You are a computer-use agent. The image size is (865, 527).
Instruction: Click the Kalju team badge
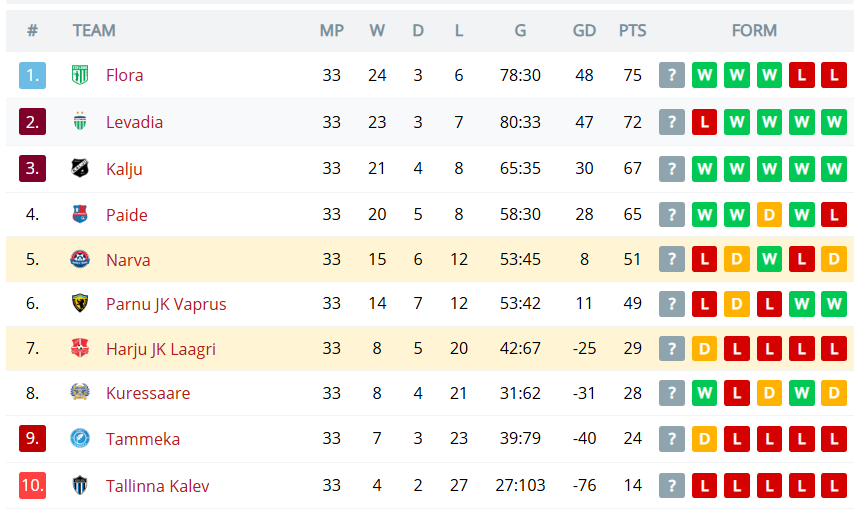(80, 168)
